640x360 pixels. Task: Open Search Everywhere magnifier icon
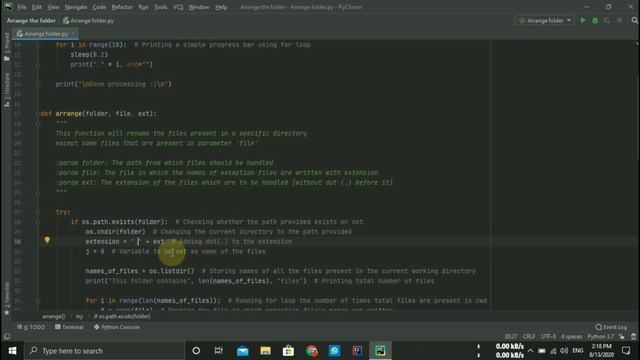pyautogui.click(x=634, y=20)
